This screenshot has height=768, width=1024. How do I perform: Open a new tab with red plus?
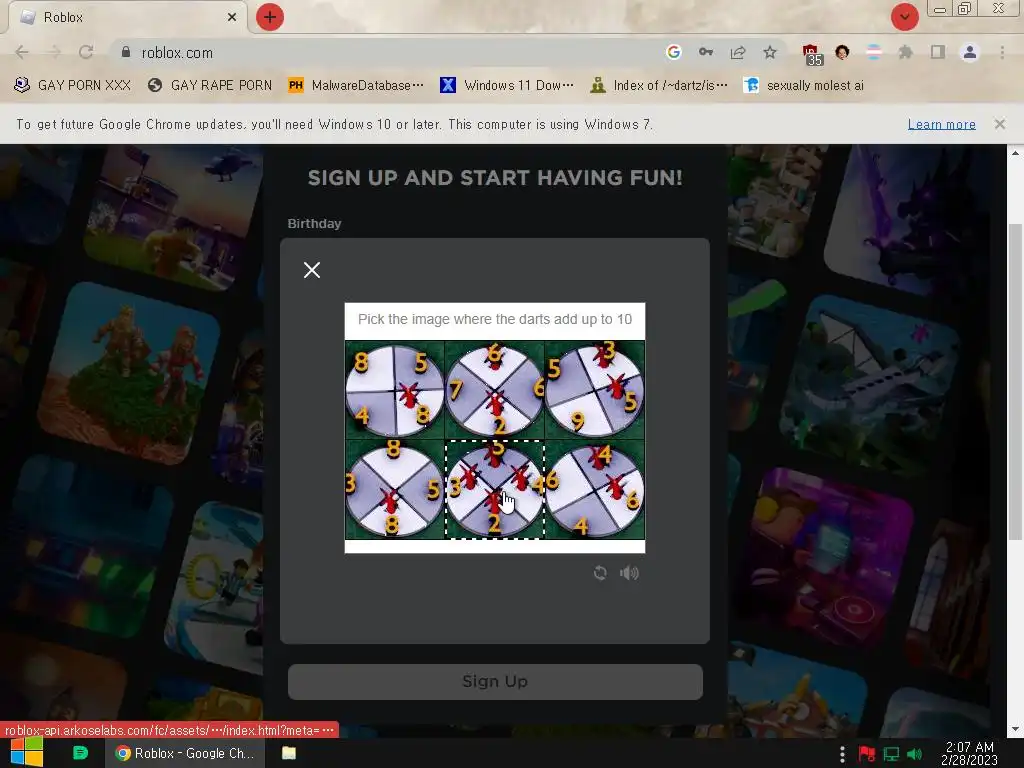click(270, 17)
